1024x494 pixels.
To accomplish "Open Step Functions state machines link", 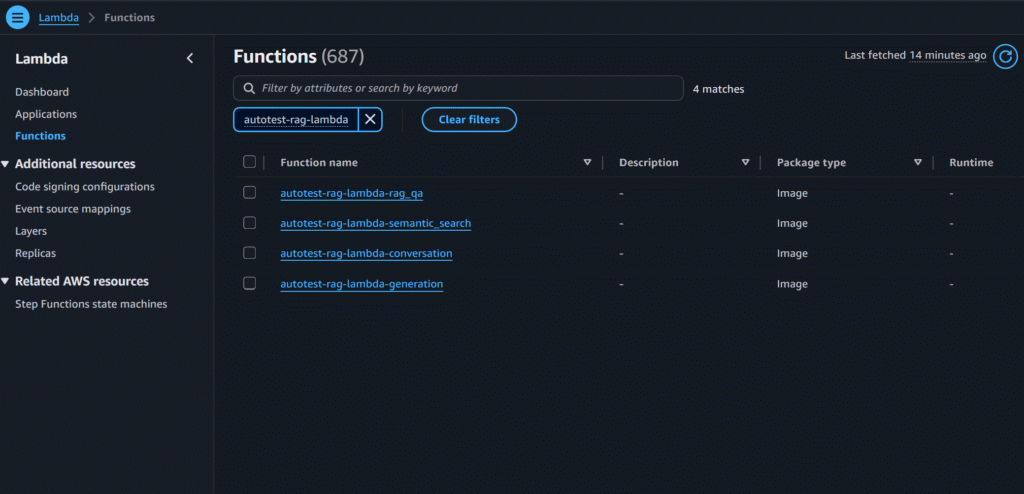I will point(91,304).
